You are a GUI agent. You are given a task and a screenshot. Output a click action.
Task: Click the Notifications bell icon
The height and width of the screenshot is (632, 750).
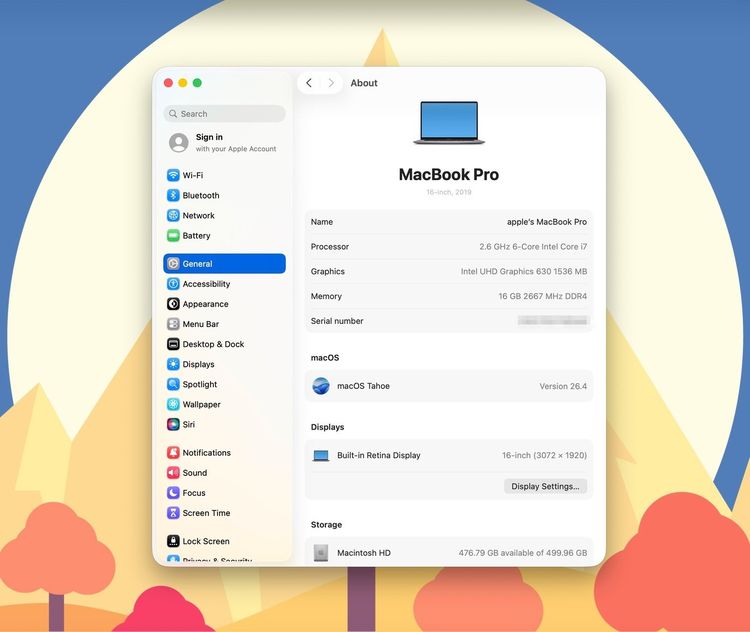coord(173,453)
